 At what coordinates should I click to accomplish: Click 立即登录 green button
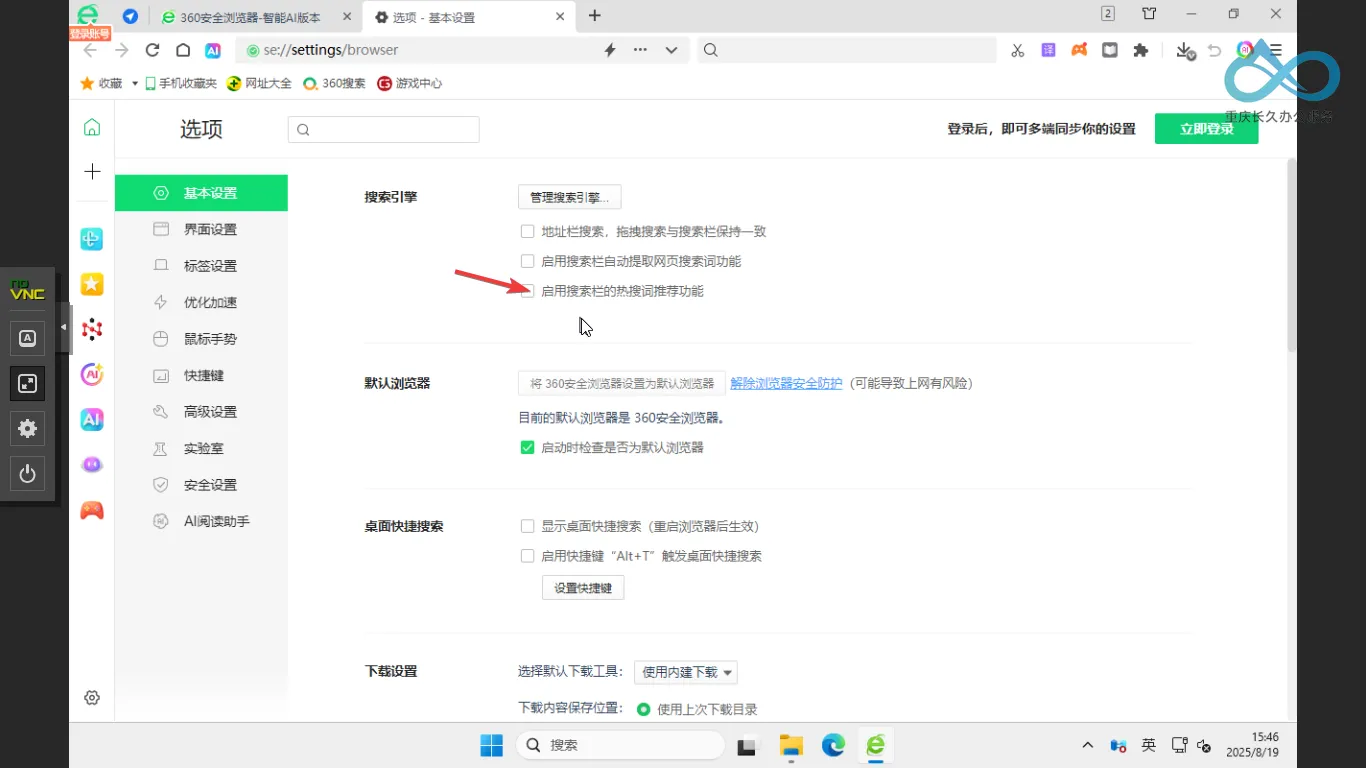tap(1206, 129)
